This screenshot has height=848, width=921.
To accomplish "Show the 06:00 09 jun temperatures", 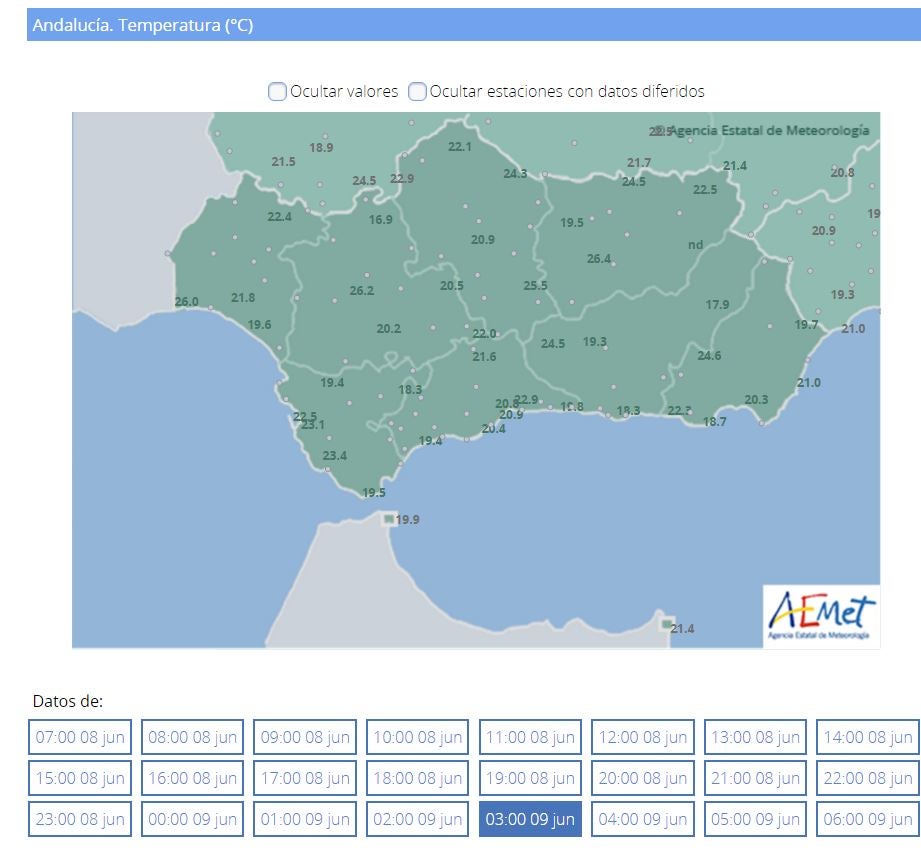I will tap(867, 819).
